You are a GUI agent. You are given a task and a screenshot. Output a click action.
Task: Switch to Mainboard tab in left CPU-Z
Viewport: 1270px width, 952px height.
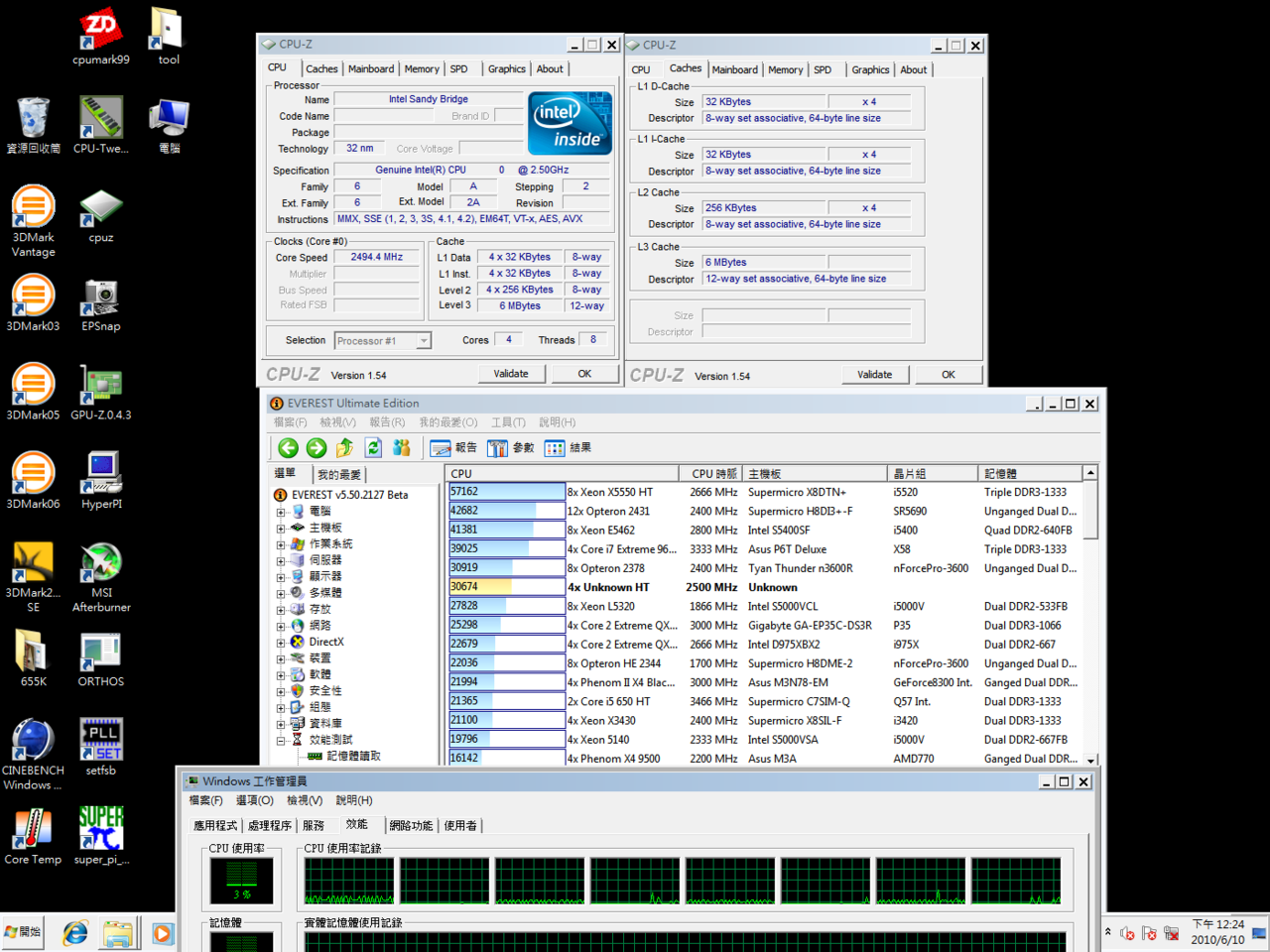point(371,69)
